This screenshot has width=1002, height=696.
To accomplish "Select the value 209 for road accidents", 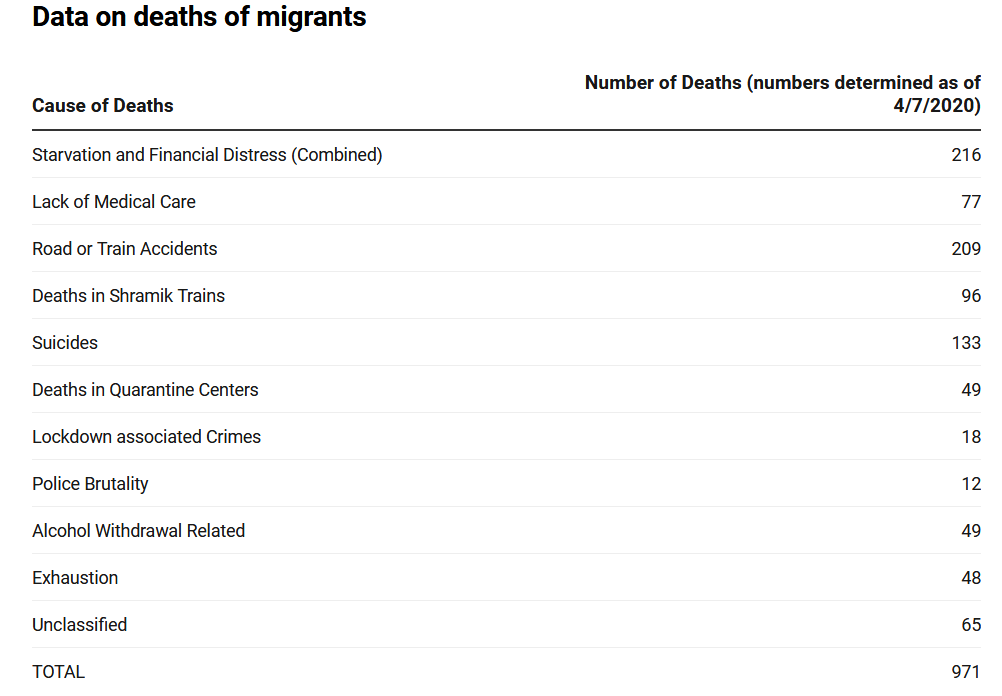I will click(x=966, y=249).
